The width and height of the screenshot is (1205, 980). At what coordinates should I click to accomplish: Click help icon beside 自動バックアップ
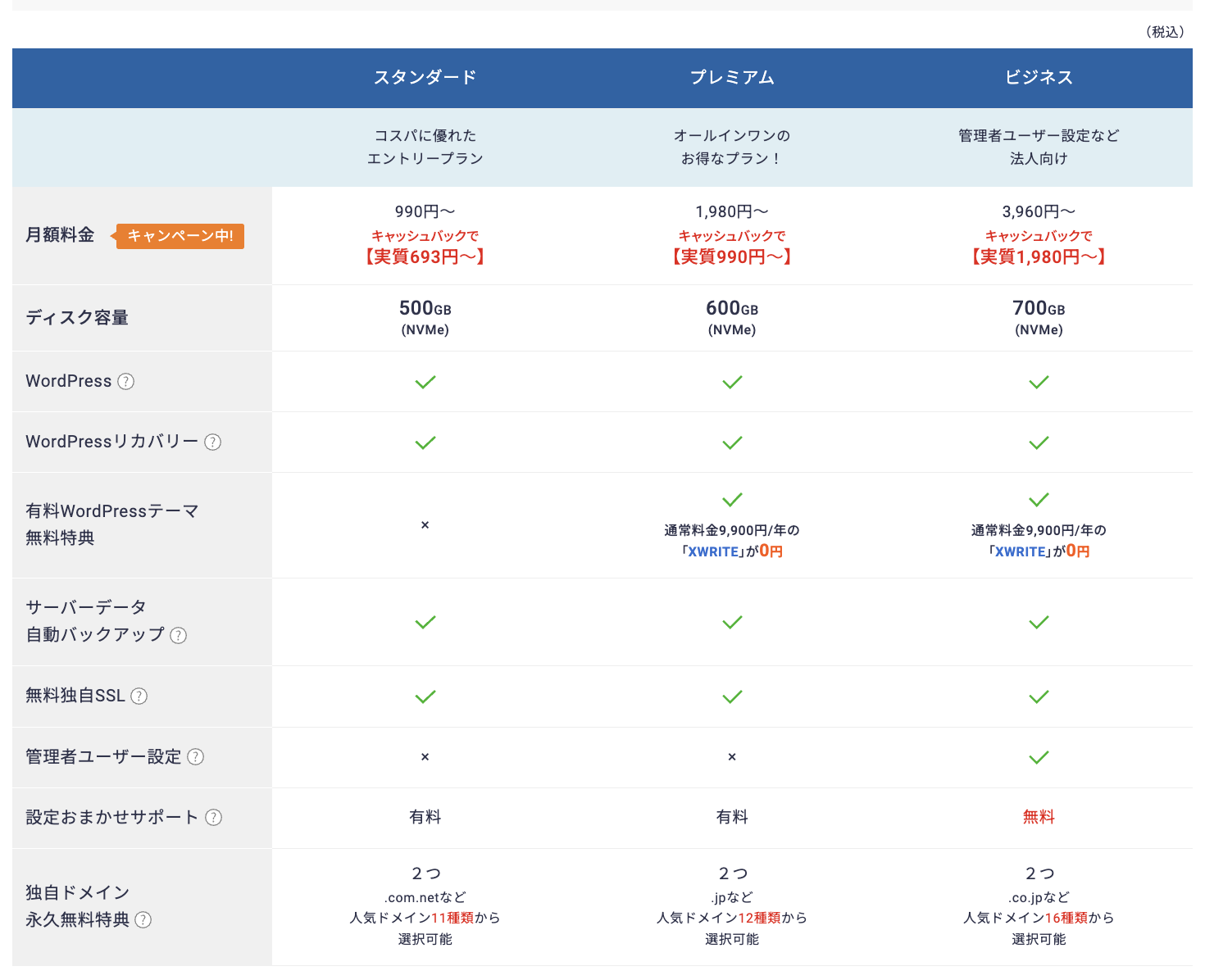coord(178,635)
